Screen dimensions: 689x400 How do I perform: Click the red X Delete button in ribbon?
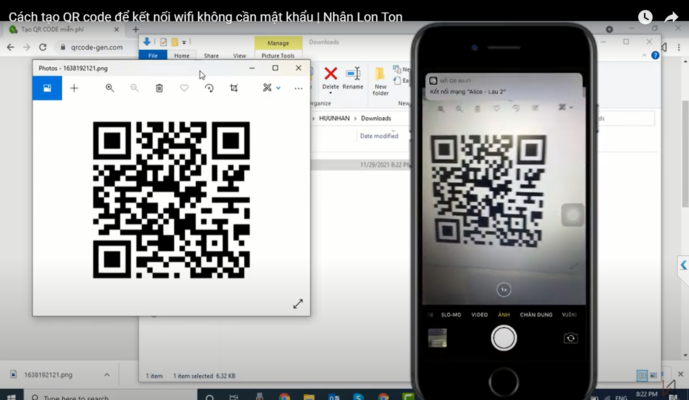tap(330, 73)
